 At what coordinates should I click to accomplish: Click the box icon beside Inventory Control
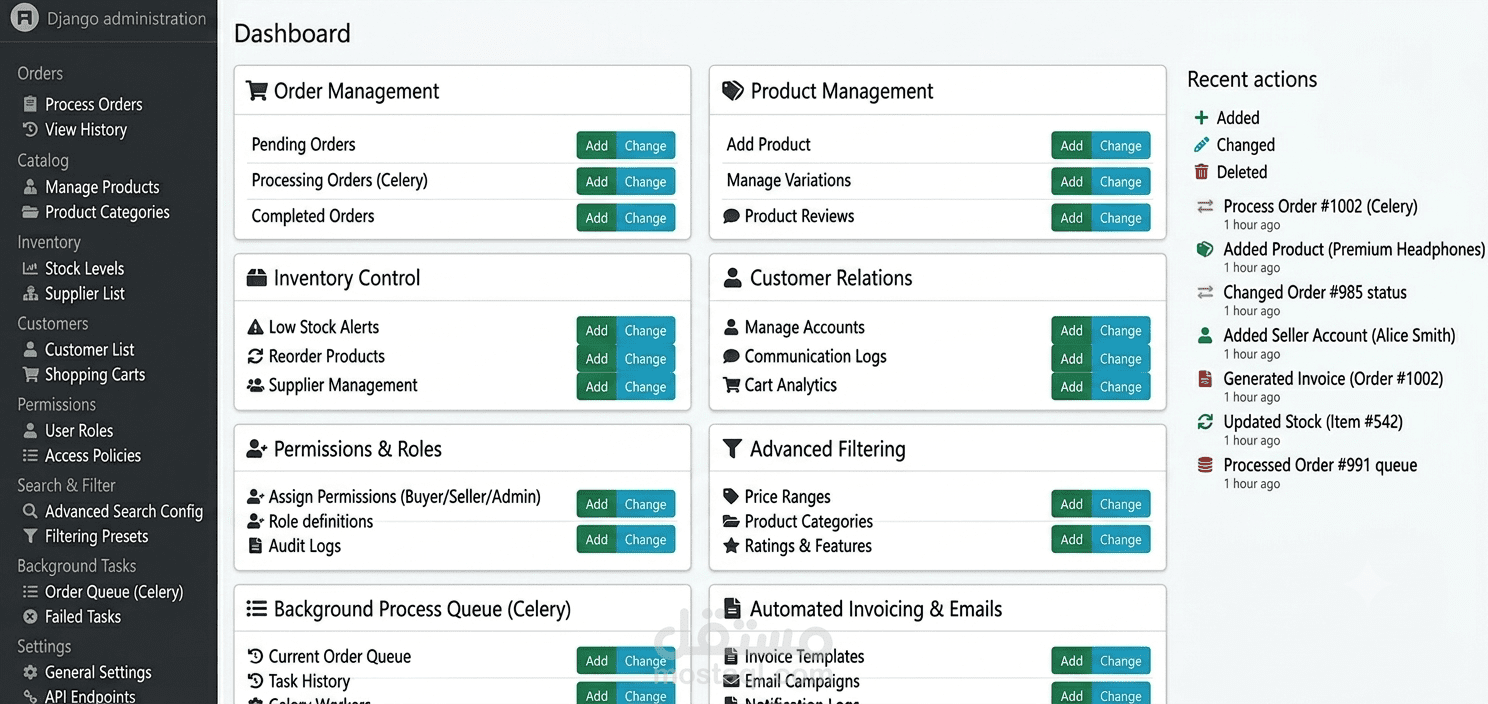click(x=257, y=278)
